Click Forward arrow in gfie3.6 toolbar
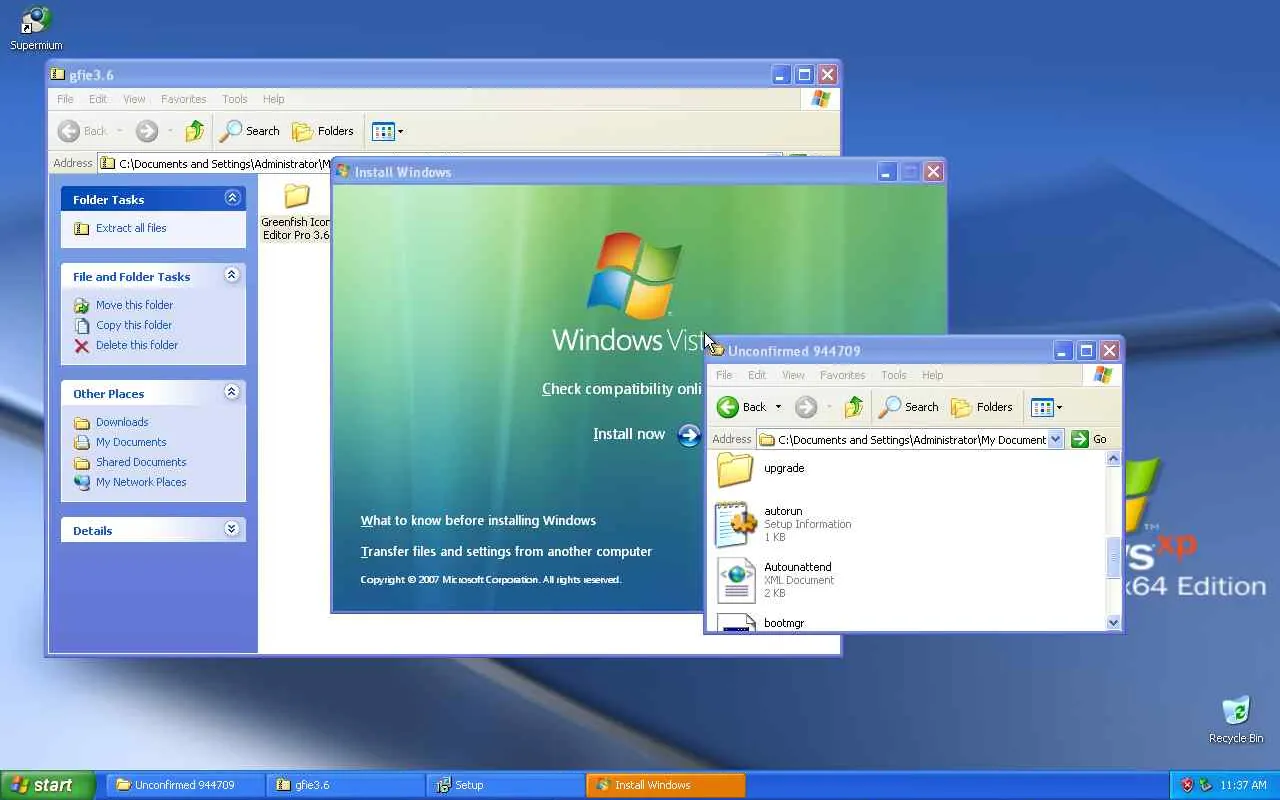This screenshot has width=1280, height=800. [x=147, y=131]
